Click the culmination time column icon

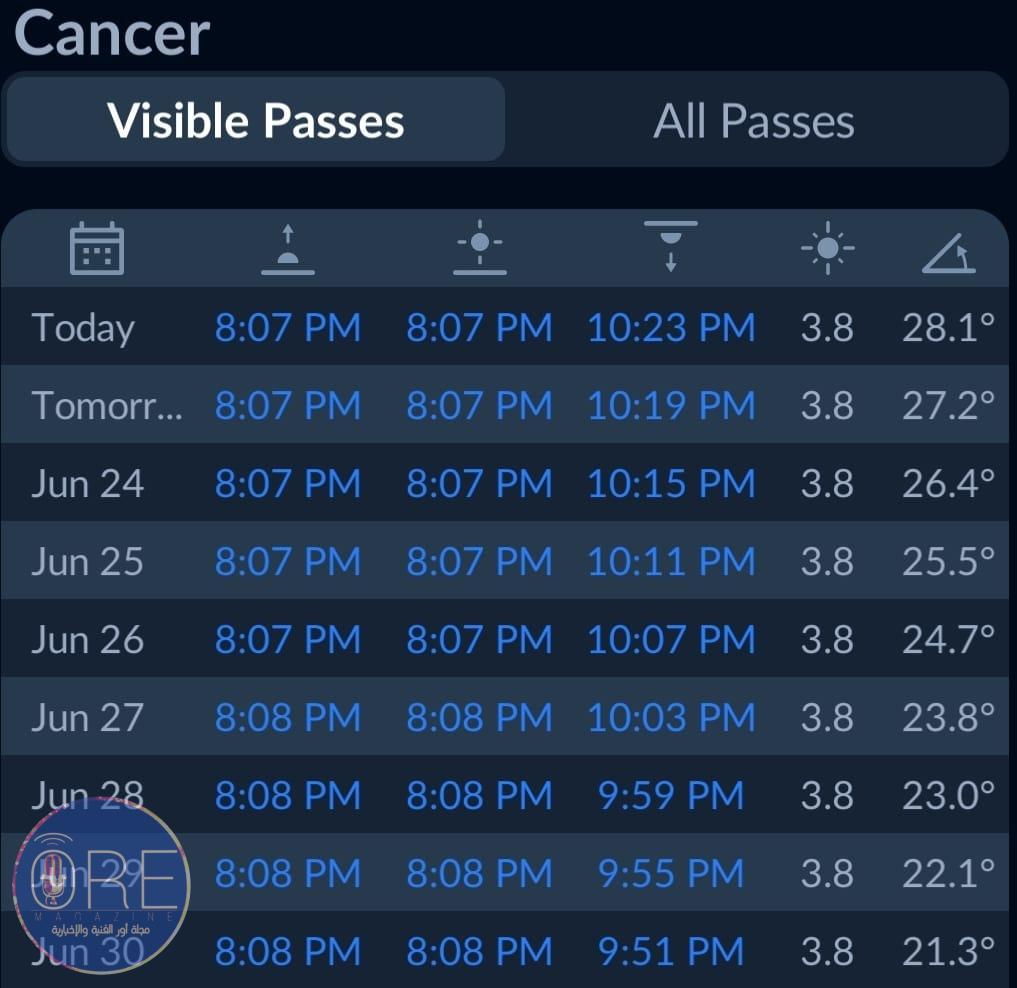(x=479, y=248)
